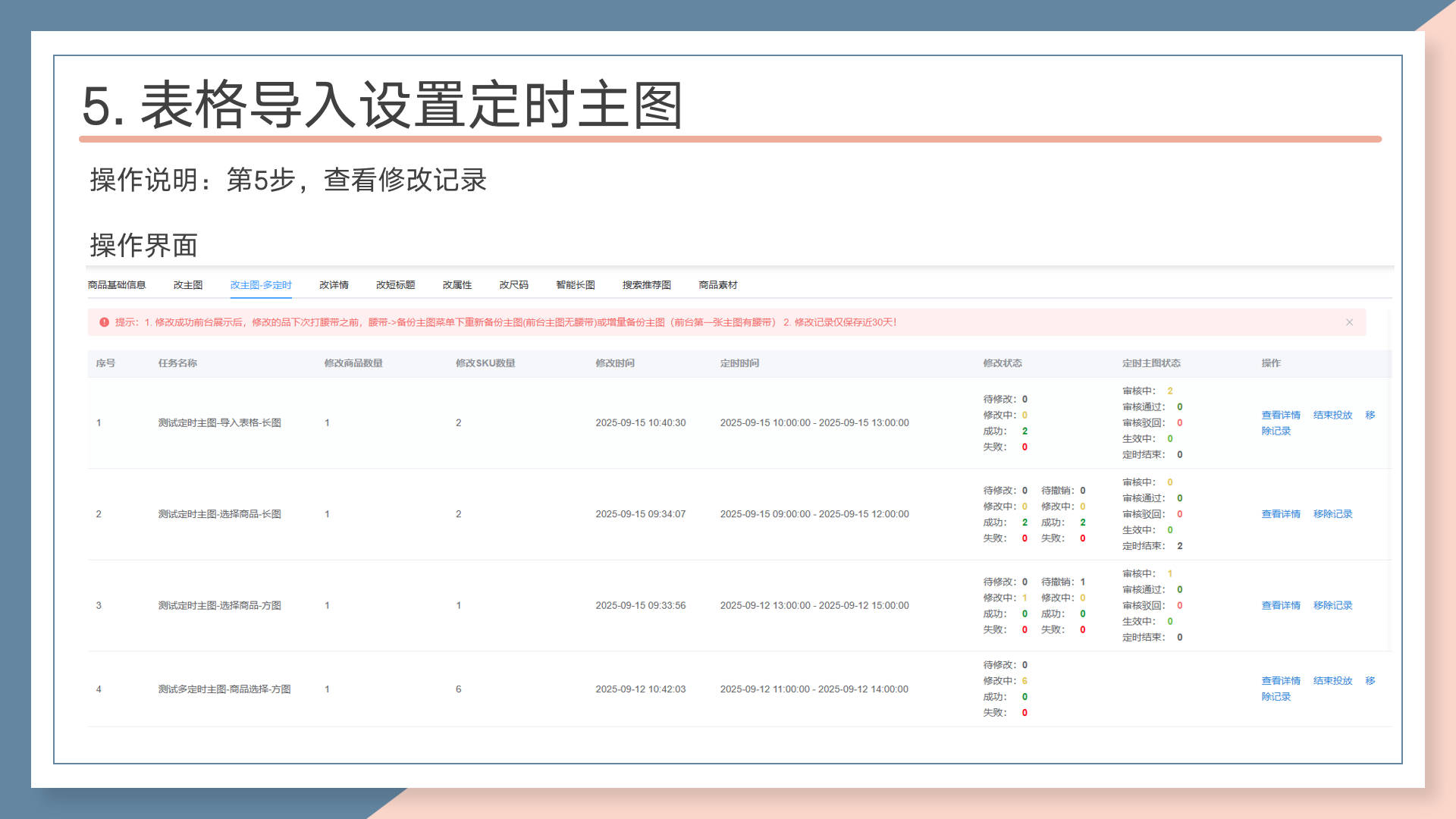1456x819 pixels.
Task: Open 查看详情 for row 4 task
Action: [1281, 681]
